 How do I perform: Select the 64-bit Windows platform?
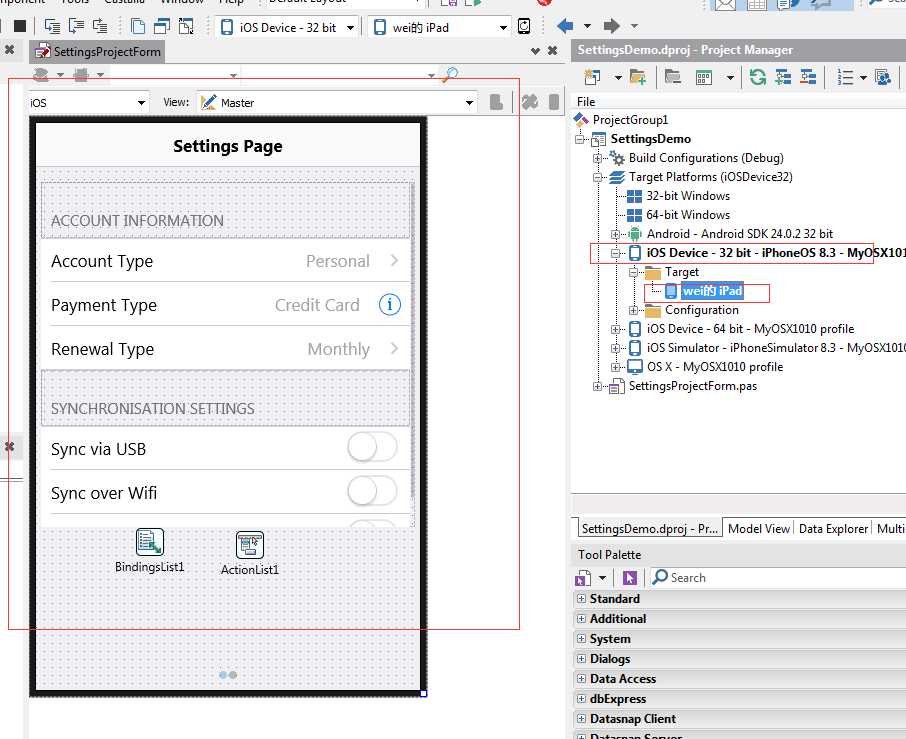click(688, 215)
